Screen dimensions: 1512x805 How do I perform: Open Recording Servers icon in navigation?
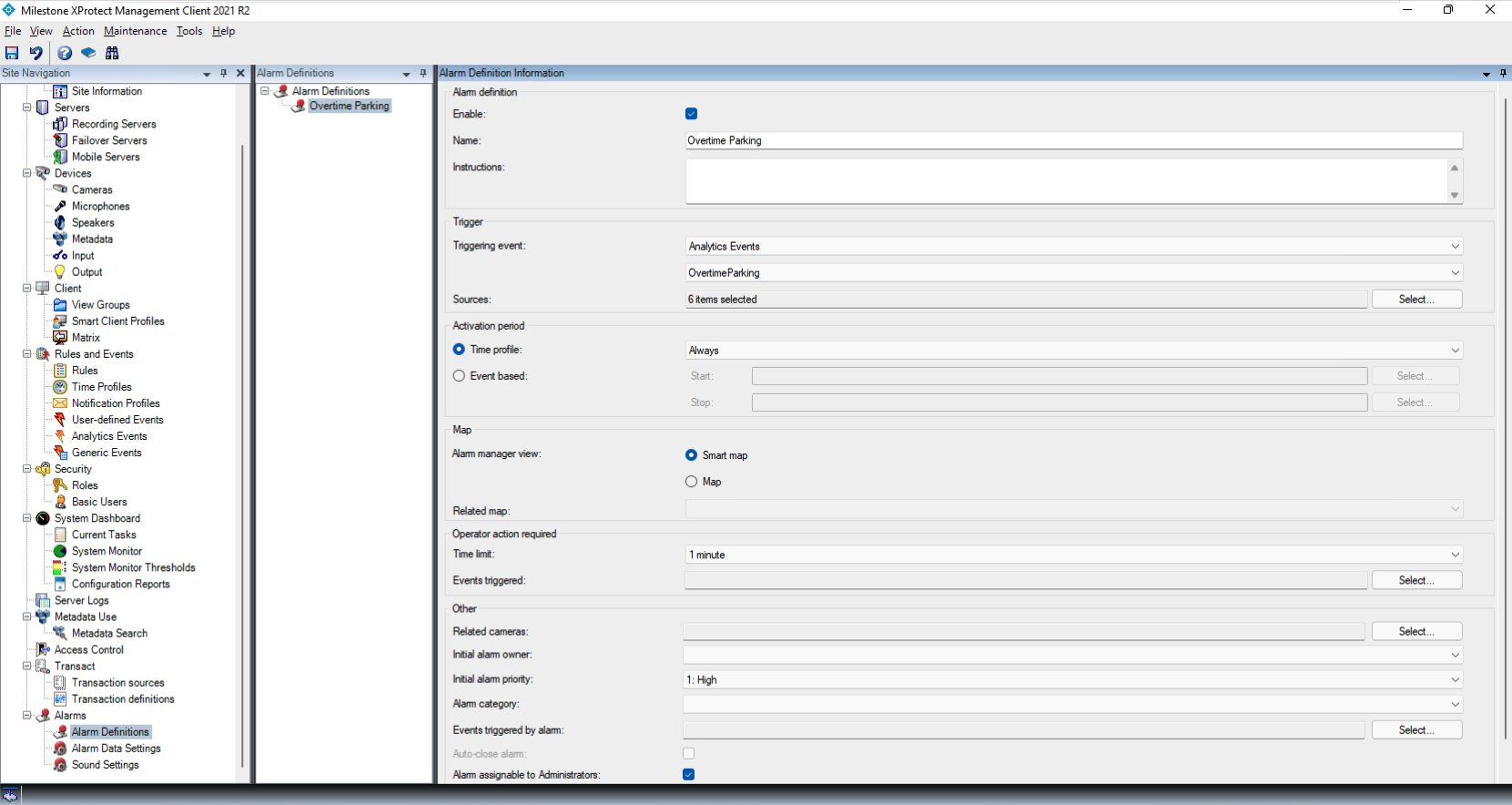(x=60, y=124)
